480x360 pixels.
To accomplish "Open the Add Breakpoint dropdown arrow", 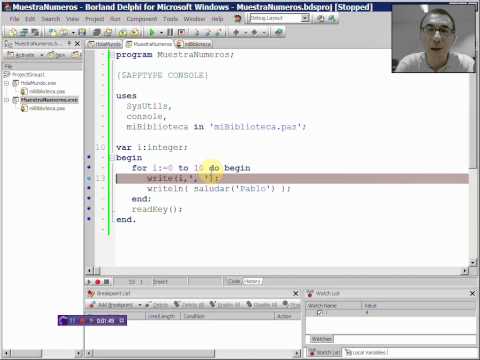I will click(x=140, y=305).
